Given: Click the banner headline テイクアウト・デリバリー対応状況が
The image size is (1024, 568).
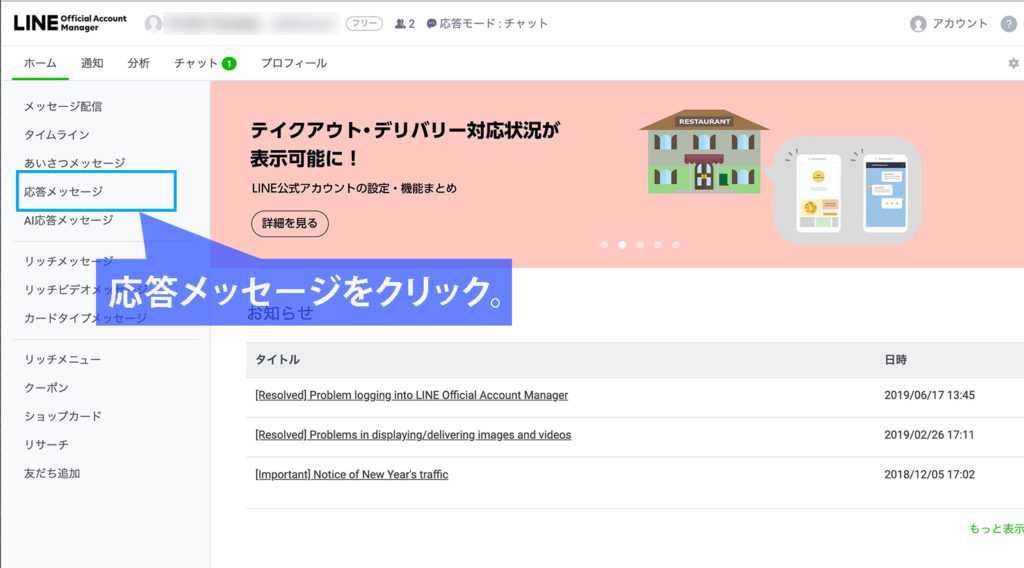Looking at the screenshot, I should [405, 130].
